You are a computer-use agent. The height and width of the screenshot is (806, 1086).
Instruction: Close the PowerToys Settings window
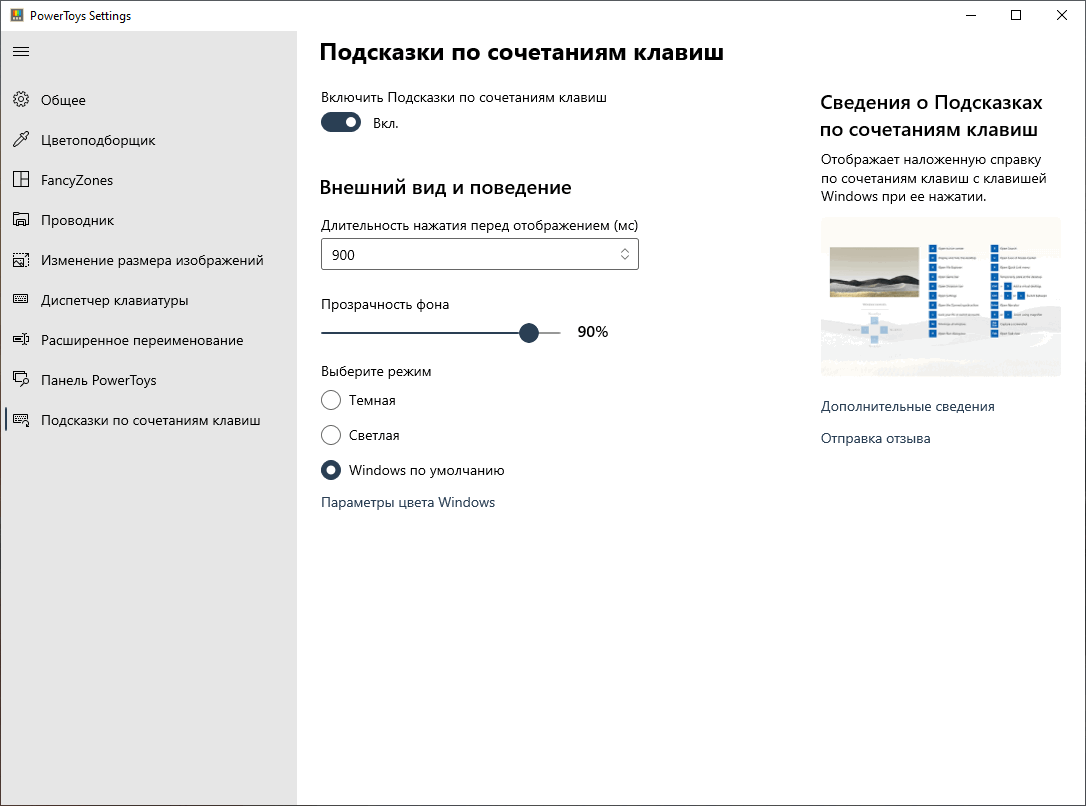click(x=1062, y=15)
